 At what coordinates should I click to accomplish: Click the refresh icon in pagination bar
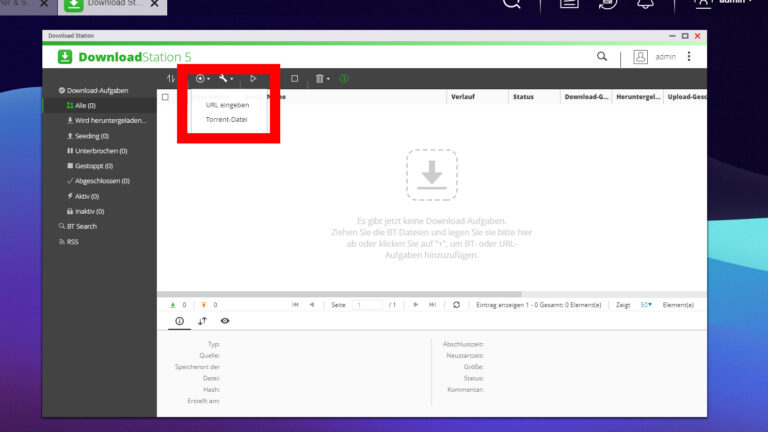pyautogui.click(x=456, y=305)
